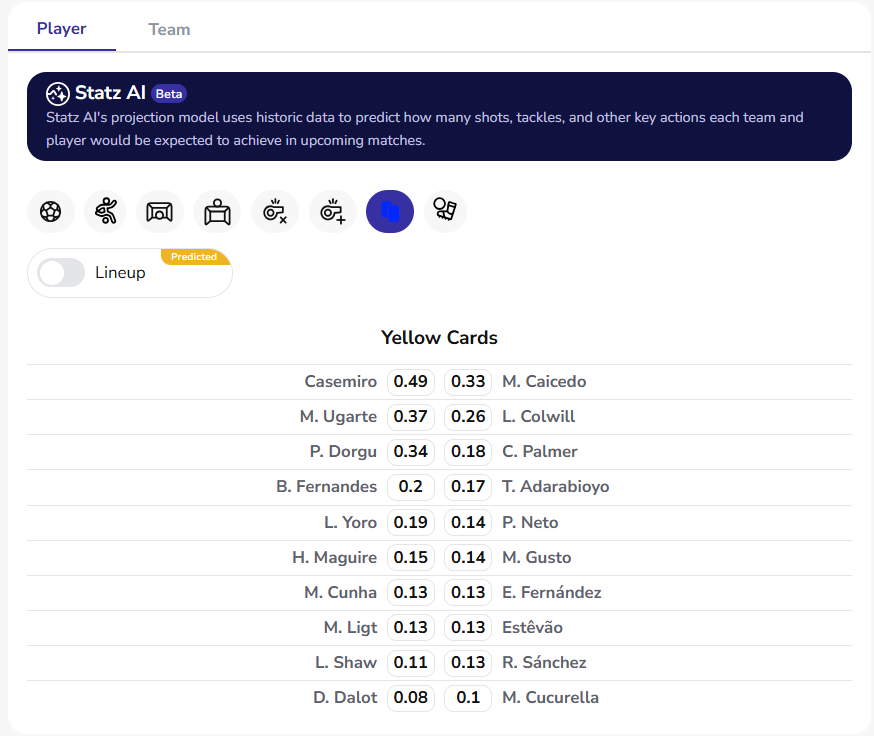
Task: Click C. Palmer's 0.18 value
Action: tap(468, 452)
